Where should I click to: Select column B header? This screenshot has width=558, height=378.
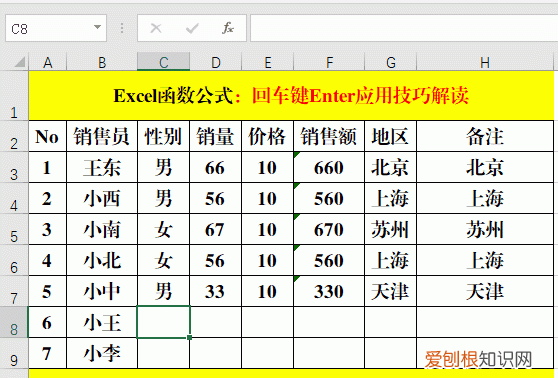click(x=102, y=62)
